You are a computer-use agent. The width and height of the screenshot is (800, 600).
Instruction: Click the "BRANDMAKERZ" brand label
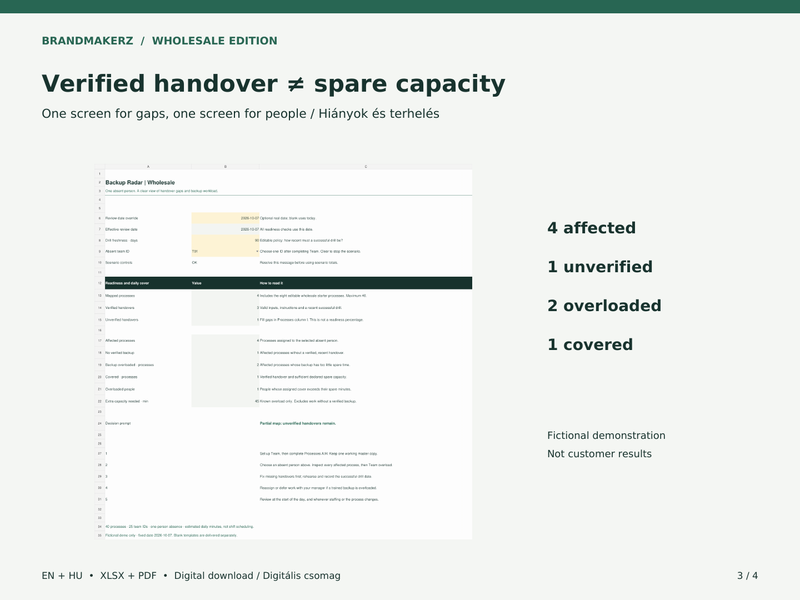click(87, 41)
